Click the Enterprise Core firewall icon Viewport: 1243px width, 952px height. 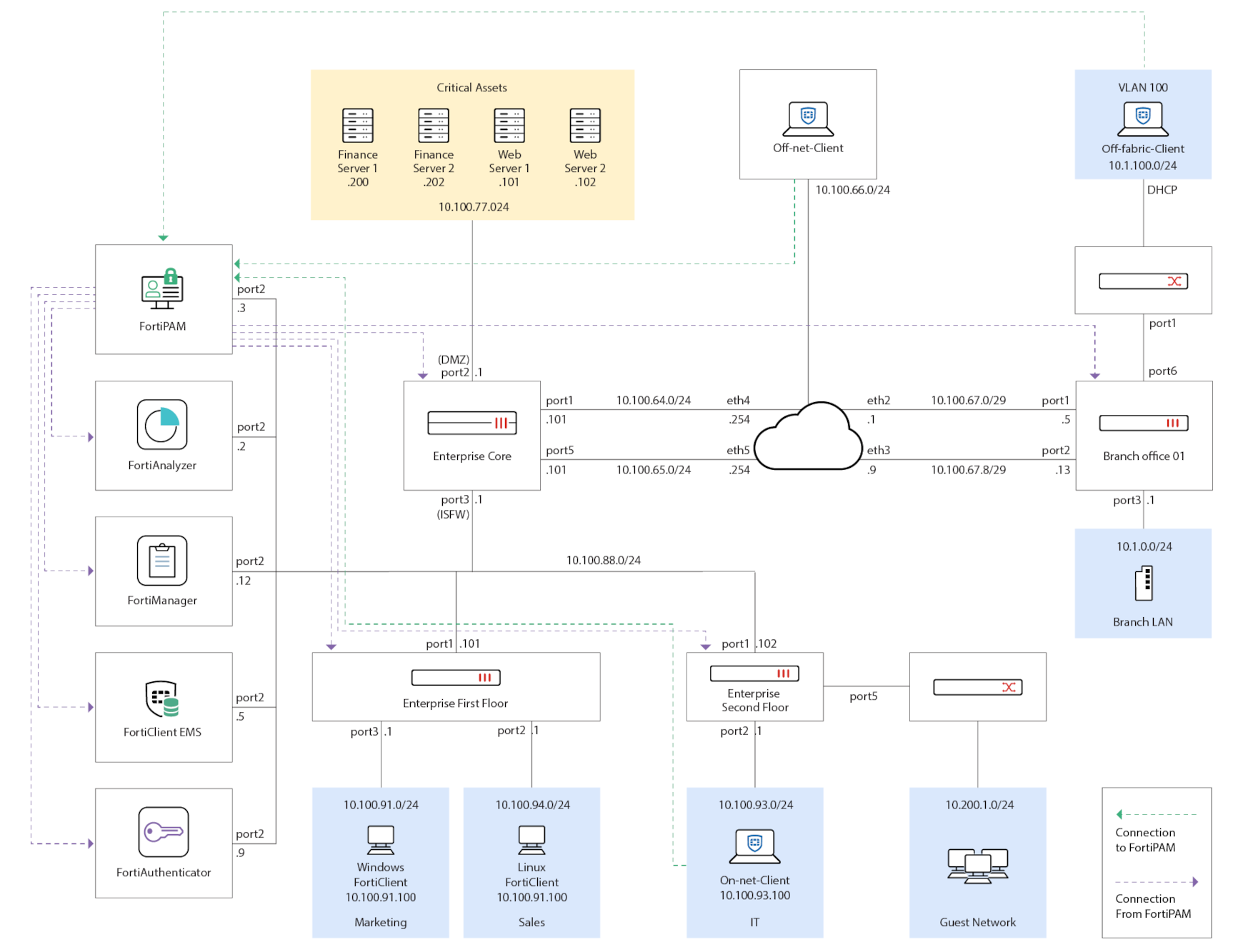click(471, 423)
